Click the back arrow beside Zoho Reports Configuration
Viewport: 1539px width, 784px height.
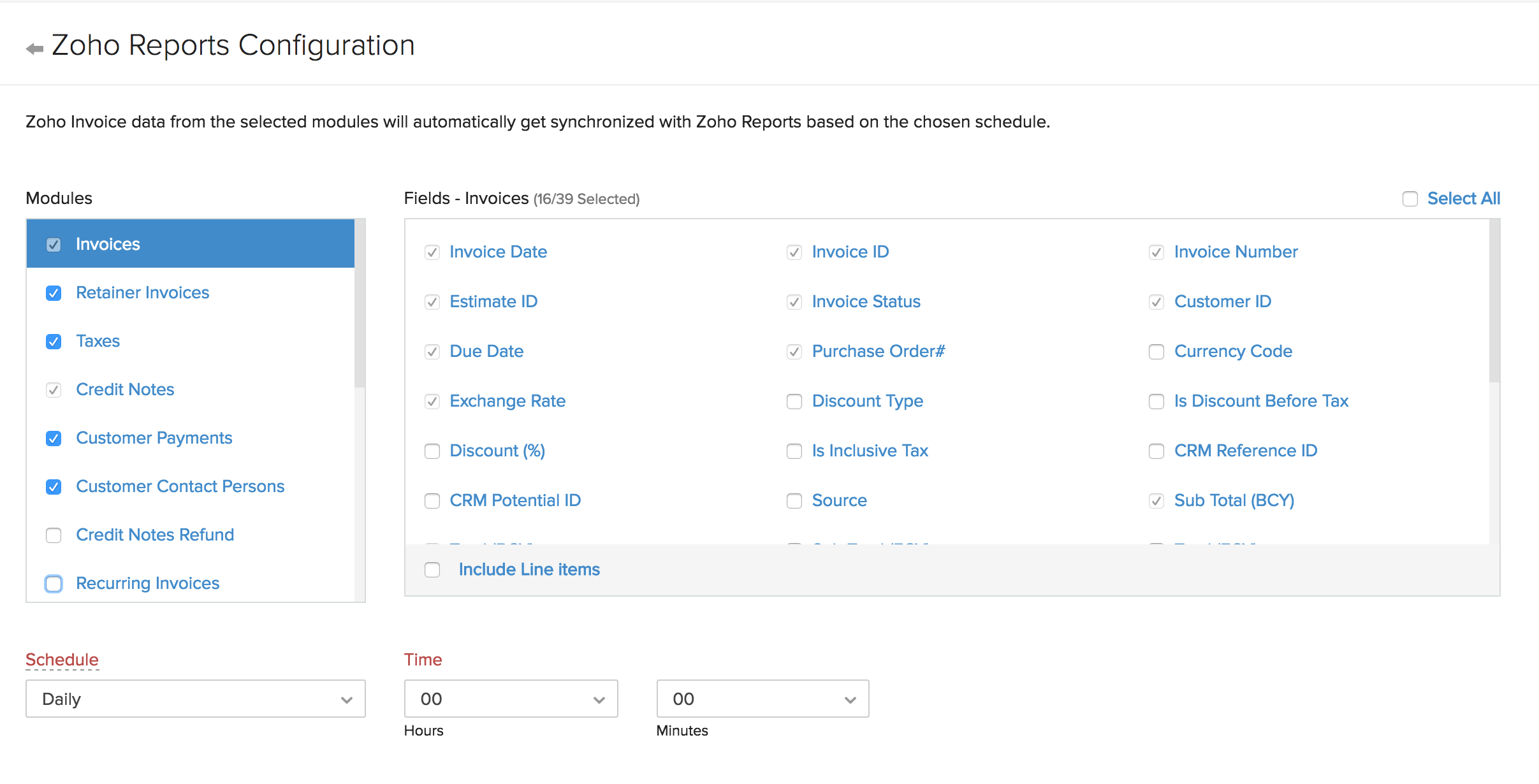point(34,48)
